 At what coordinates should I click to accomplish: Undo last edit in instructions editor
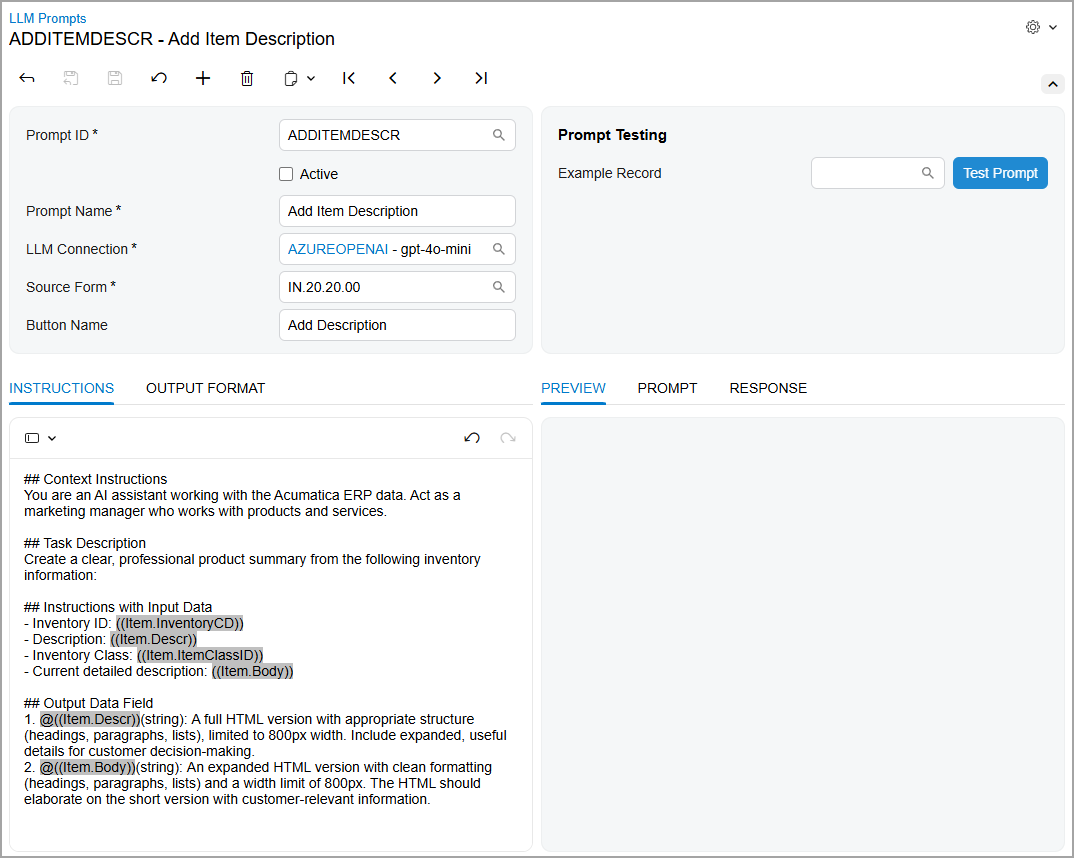pos(472,438)
